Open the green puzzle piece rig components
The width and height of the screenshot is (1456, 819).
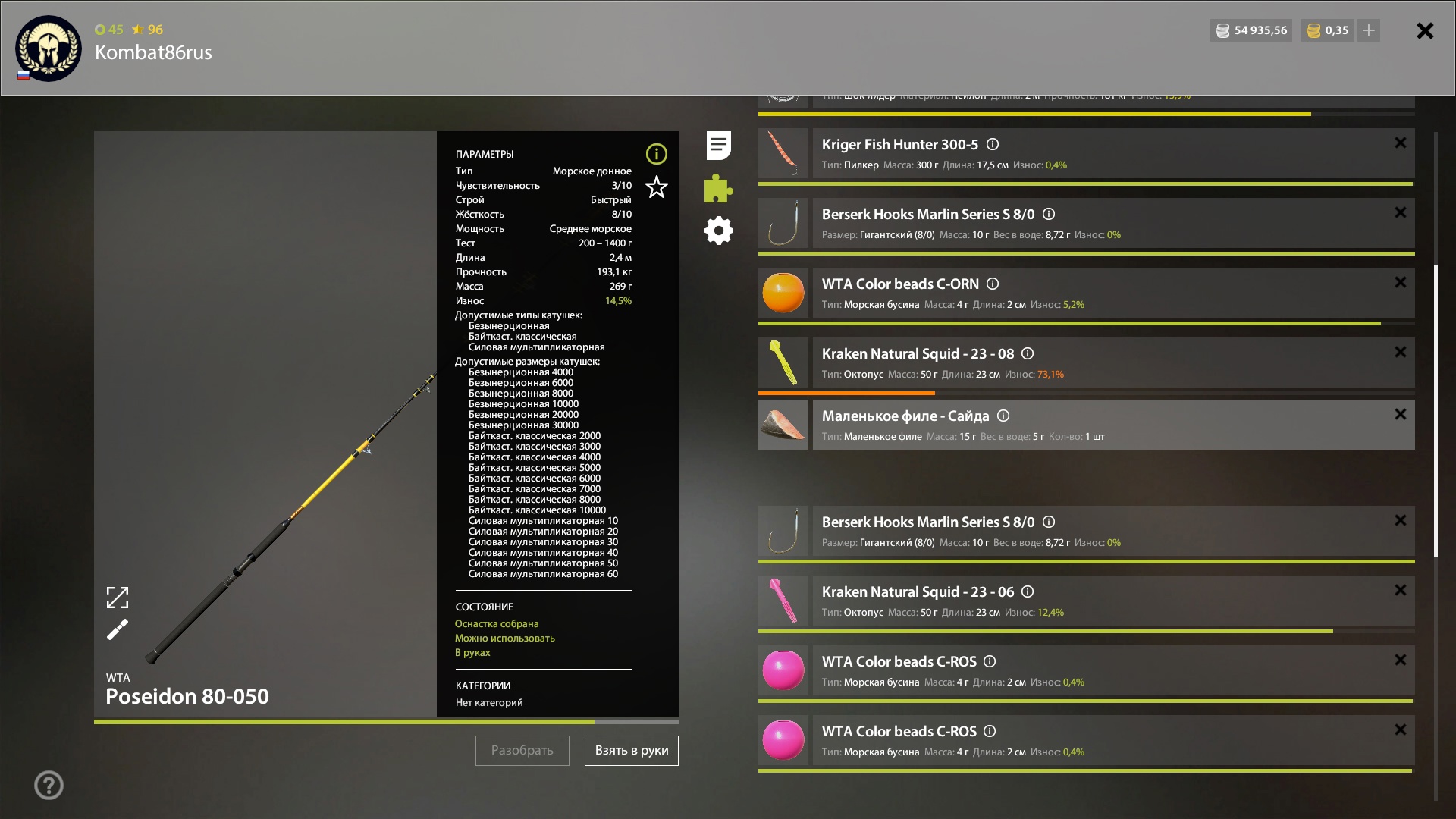[x=718, y=188]
